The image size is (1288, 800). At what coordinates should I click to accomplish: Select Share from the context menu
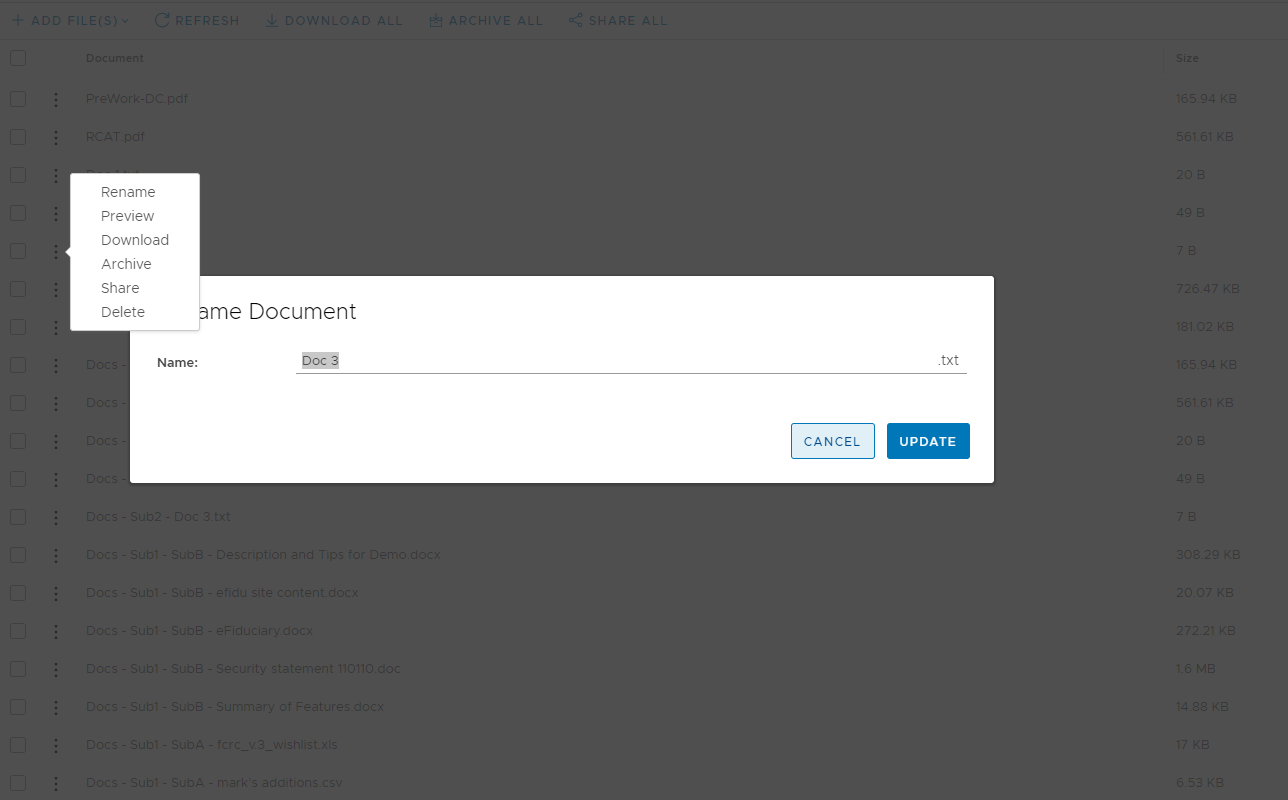[x=119, y=287]
